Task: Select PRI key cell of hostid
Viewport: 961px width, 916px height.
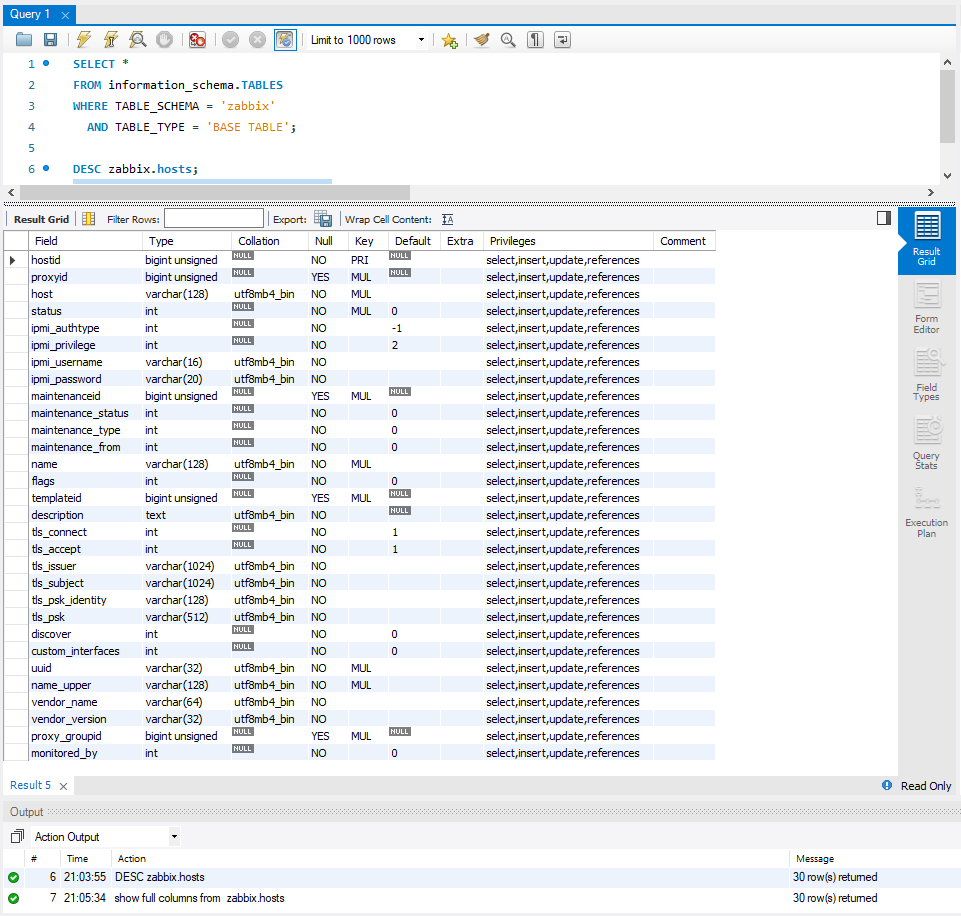Action: [368, 260]
